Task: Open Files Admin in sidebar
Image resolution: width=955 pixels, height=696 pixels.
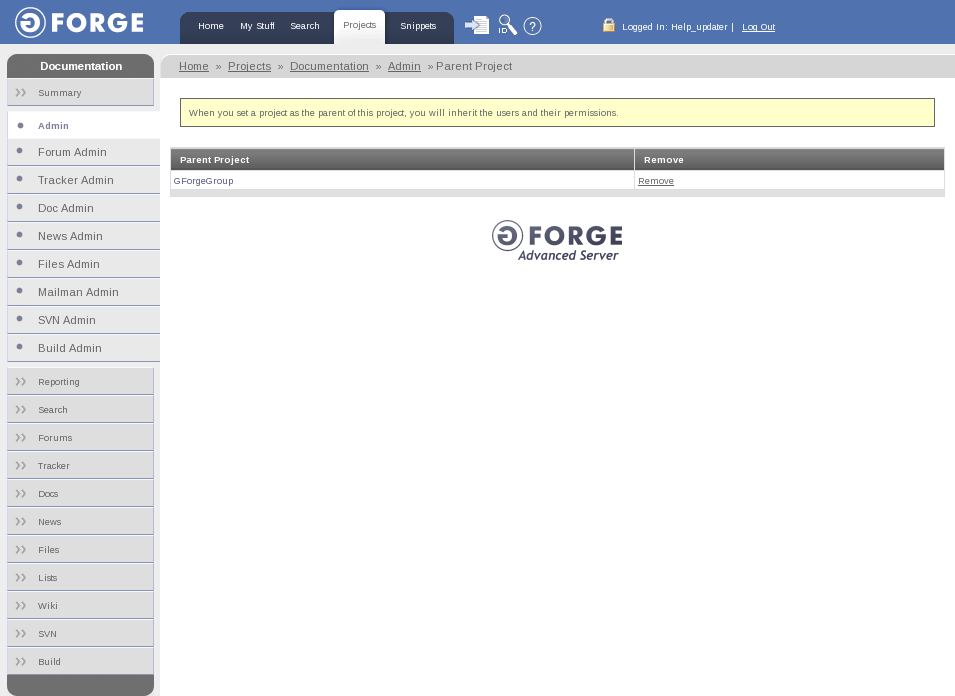Action: tap(83, 264)
